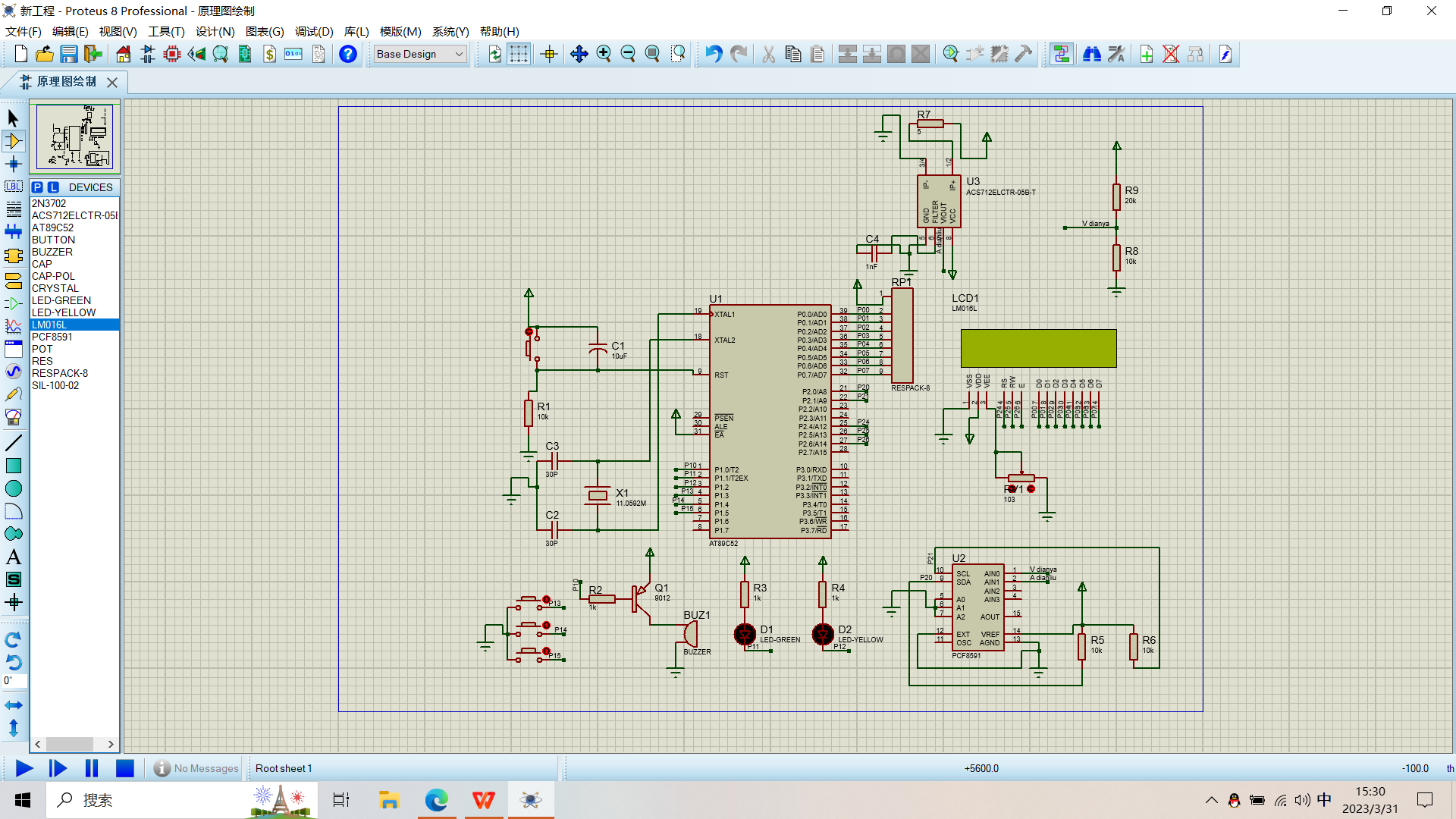Click the taskbar search box
Viewport: 1456px width, 819px height.
(182, 800)
